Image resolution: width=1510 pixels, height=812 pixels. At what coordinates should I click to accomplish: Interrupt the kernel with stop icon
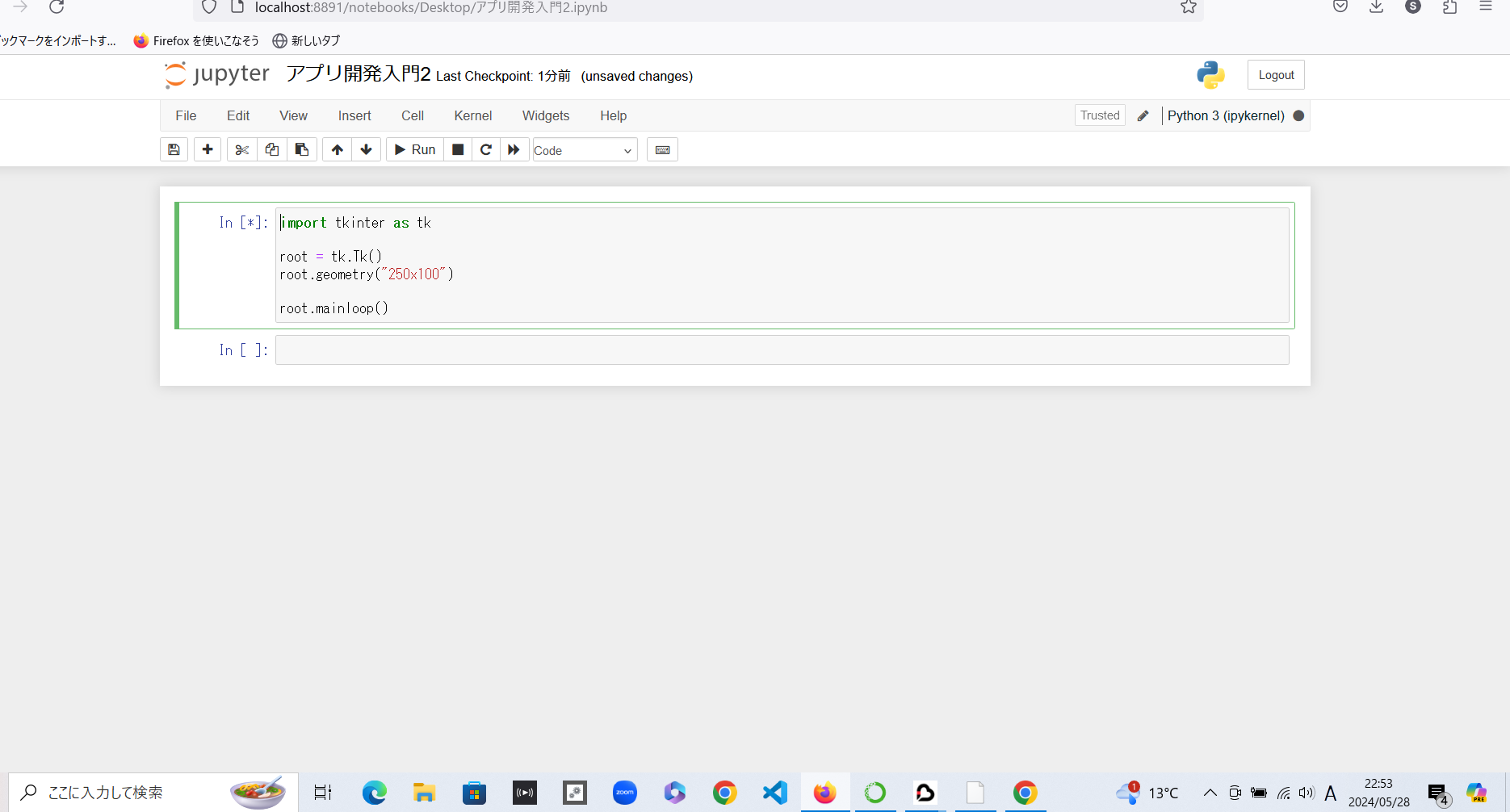point(458,149)
